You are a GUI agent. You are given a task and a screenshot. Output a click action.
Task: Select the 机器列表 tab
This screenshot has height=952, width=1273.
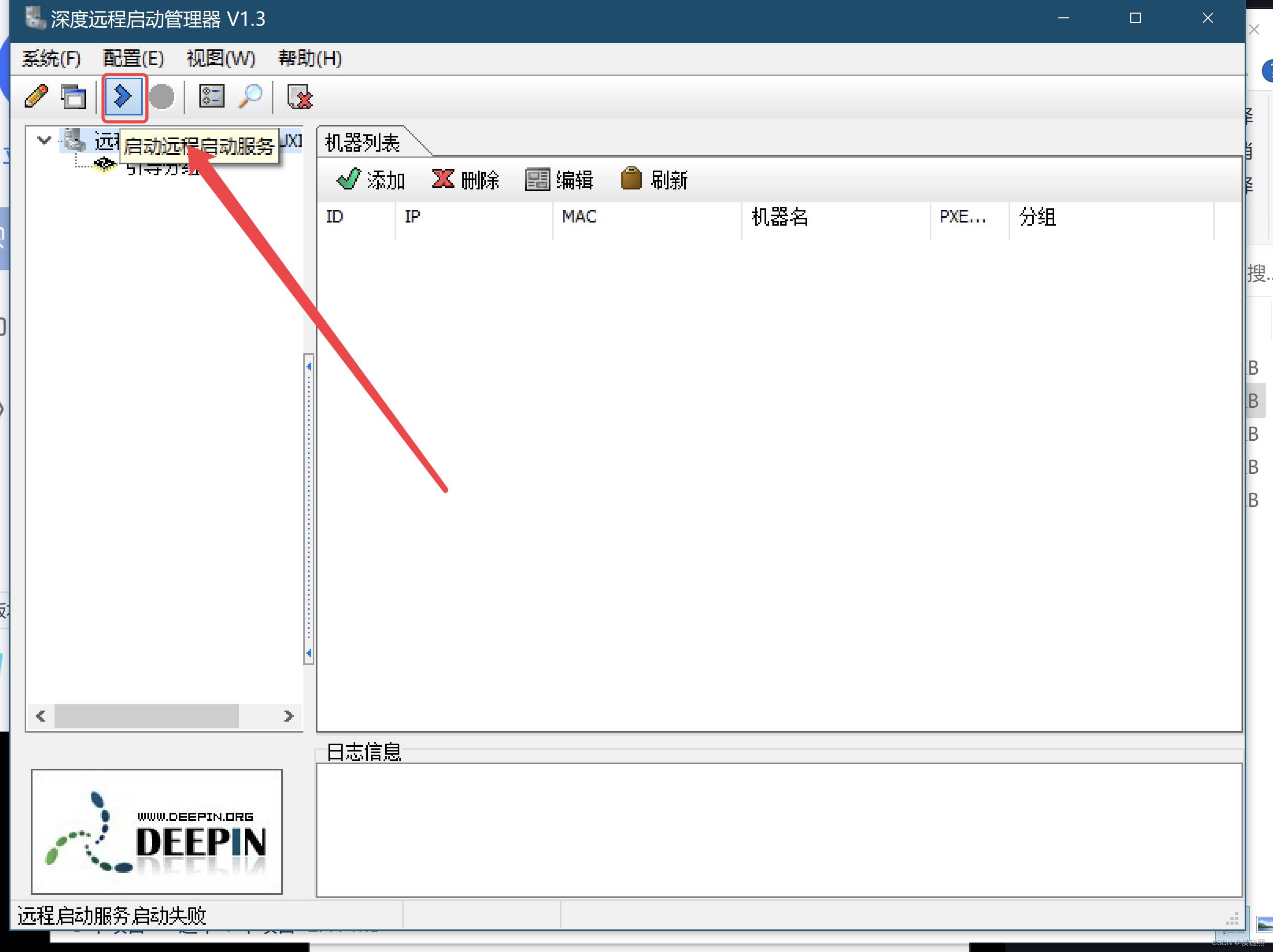pyautogui.click(x=363, y=142)
